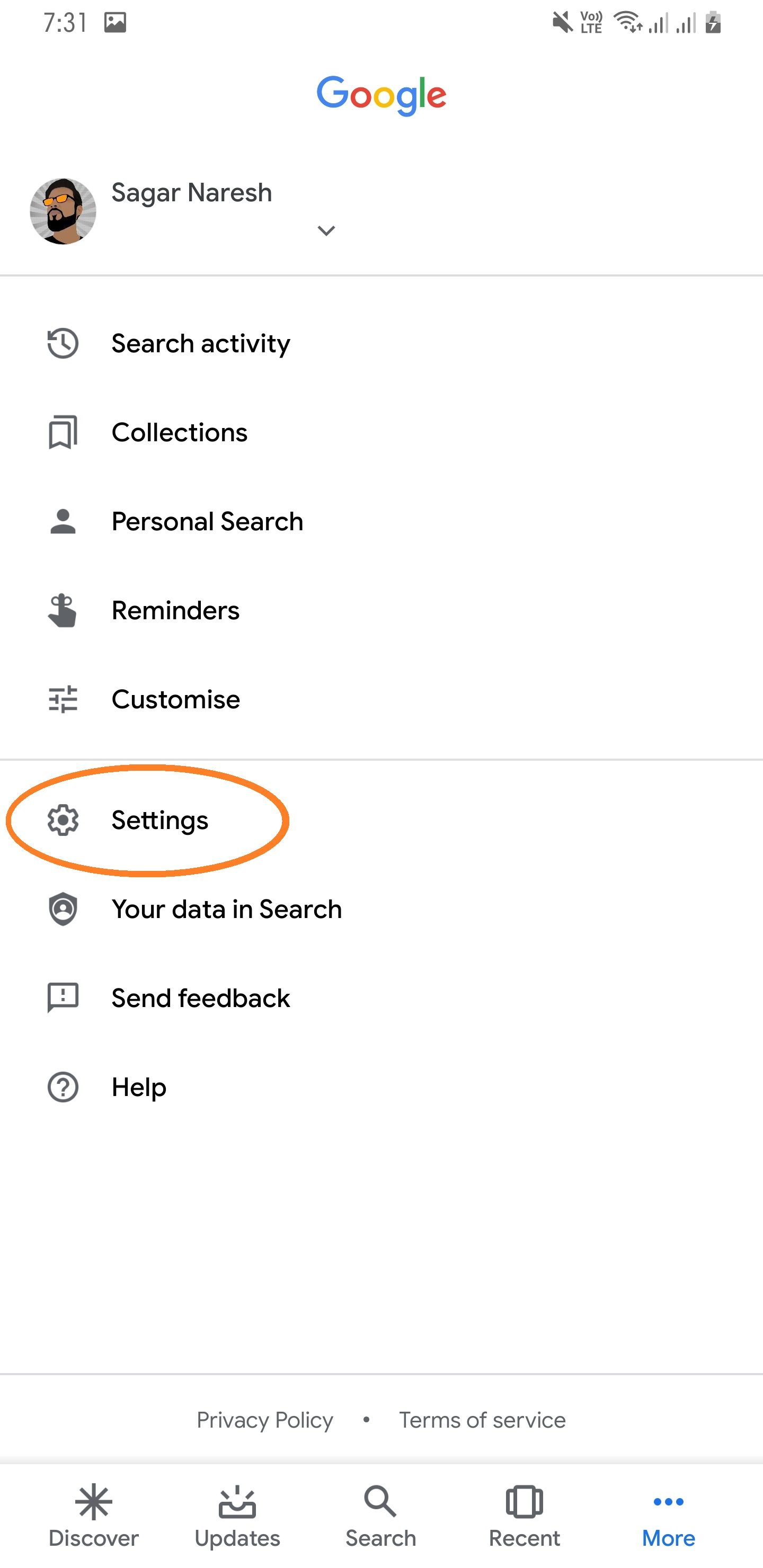Image resolution: width=763 pixels, height=1568 pixels.
Task: Switch to the Updates tab
Action: point(237,1516)
